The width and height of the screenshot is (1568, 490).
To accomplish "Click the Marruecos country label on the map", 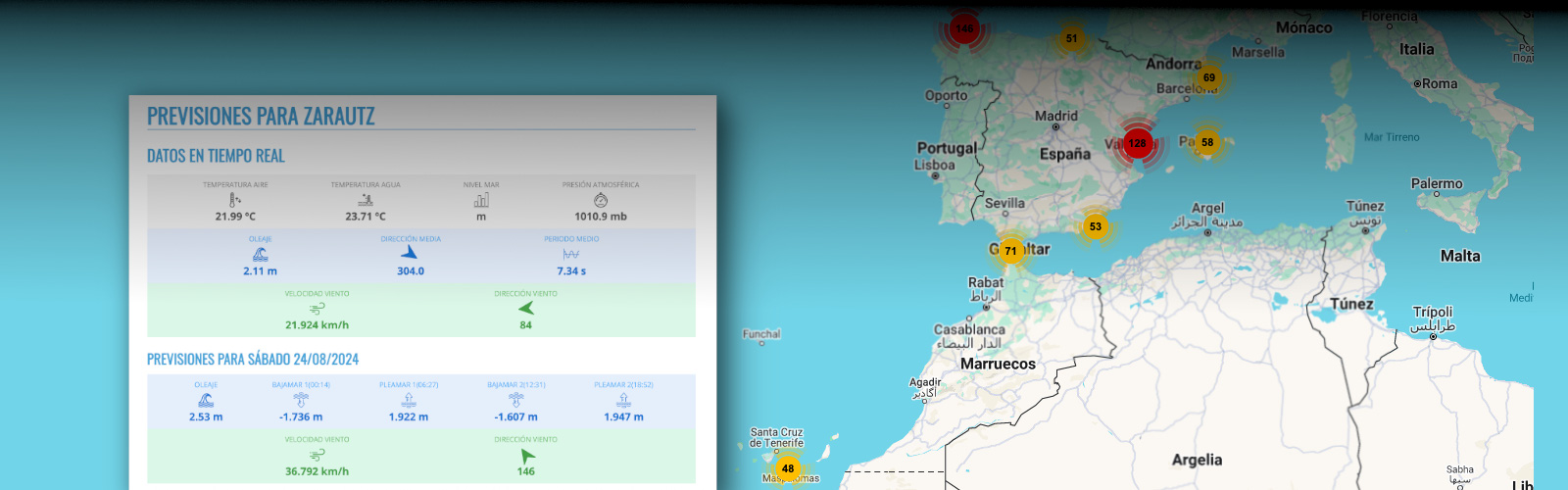I will [x=998, y=364].
